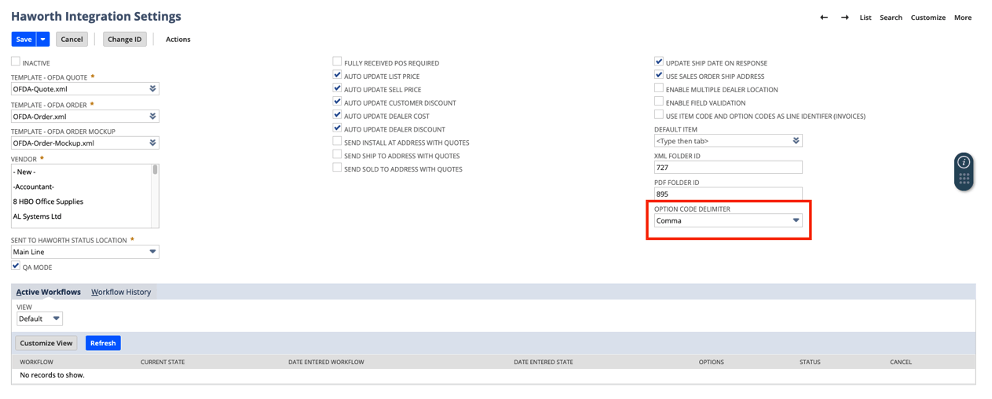Click the Customize View button
The width and height of the screenshot is (992, 399).
(46, 343)
